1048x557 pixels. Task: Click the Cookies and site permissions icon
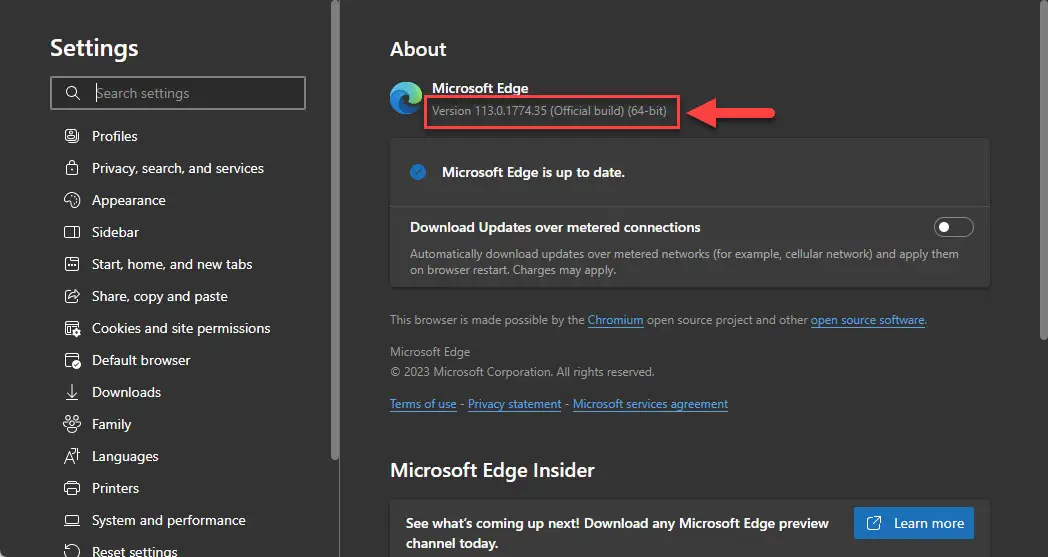pos(72,328)
